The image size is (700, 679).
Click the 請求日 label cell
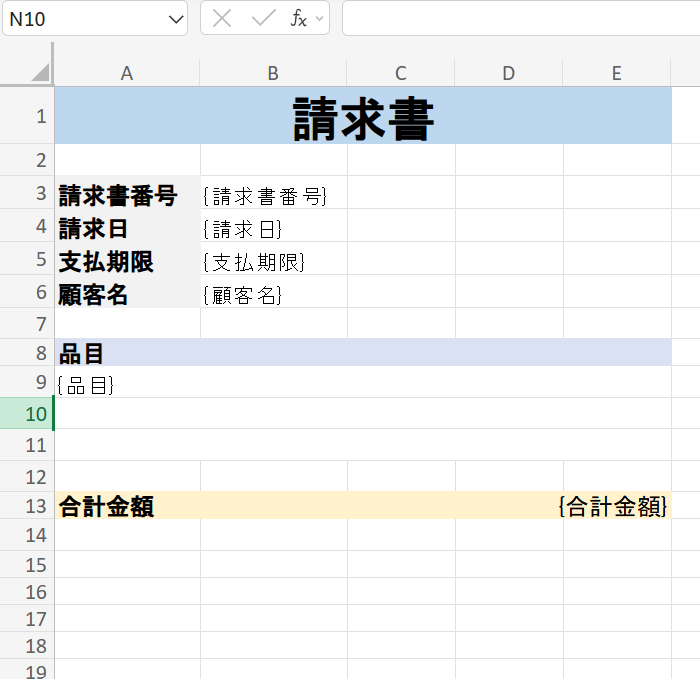[127, 225]
